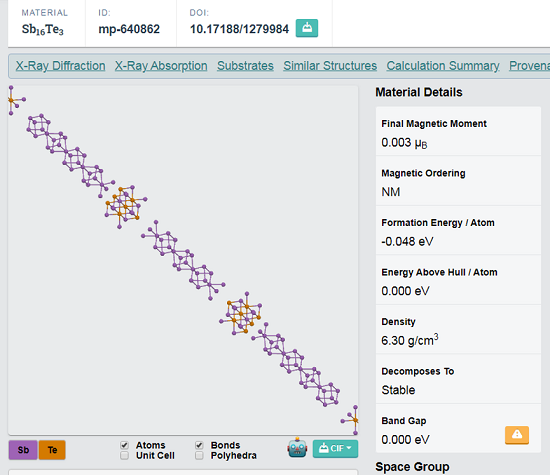Go to X-Ray Diffraction section

tap(60, 66)
